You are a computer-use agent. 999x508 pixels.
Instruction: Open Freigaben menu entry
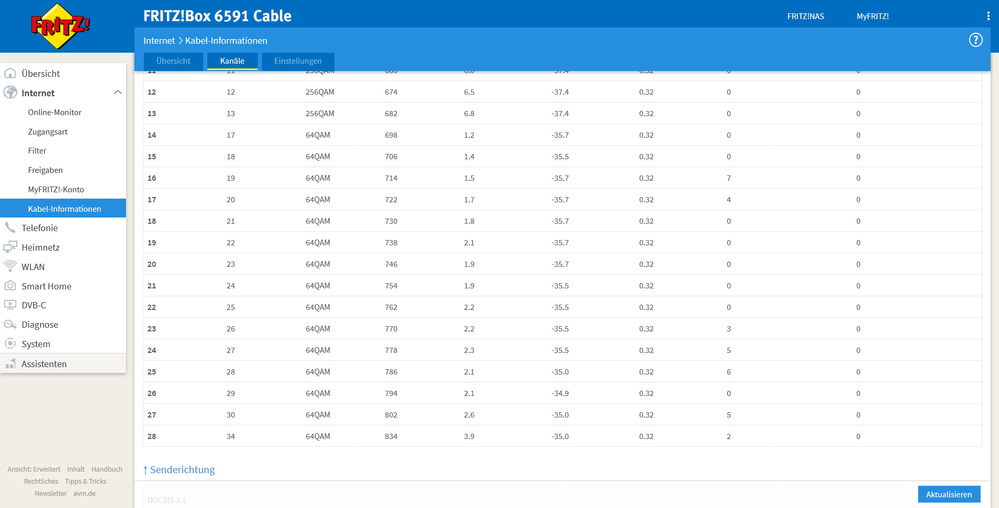(45, 170)
